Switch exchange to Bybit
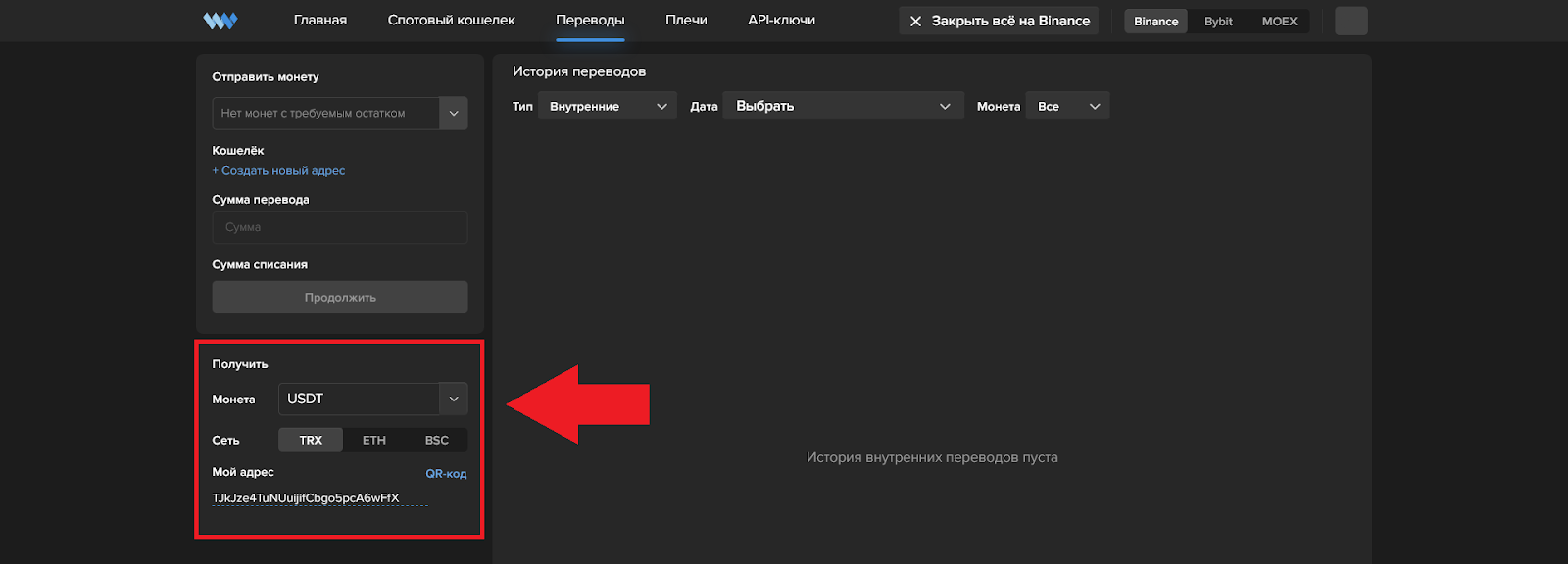This screenshot has height=564, width=1568. pyautogui.click(x=1218, y=22)
